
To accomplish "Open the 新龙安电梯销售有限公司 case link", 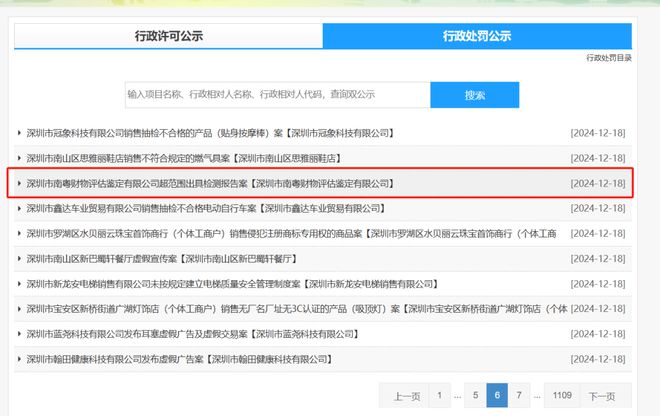I will click(x=232, y=284).
